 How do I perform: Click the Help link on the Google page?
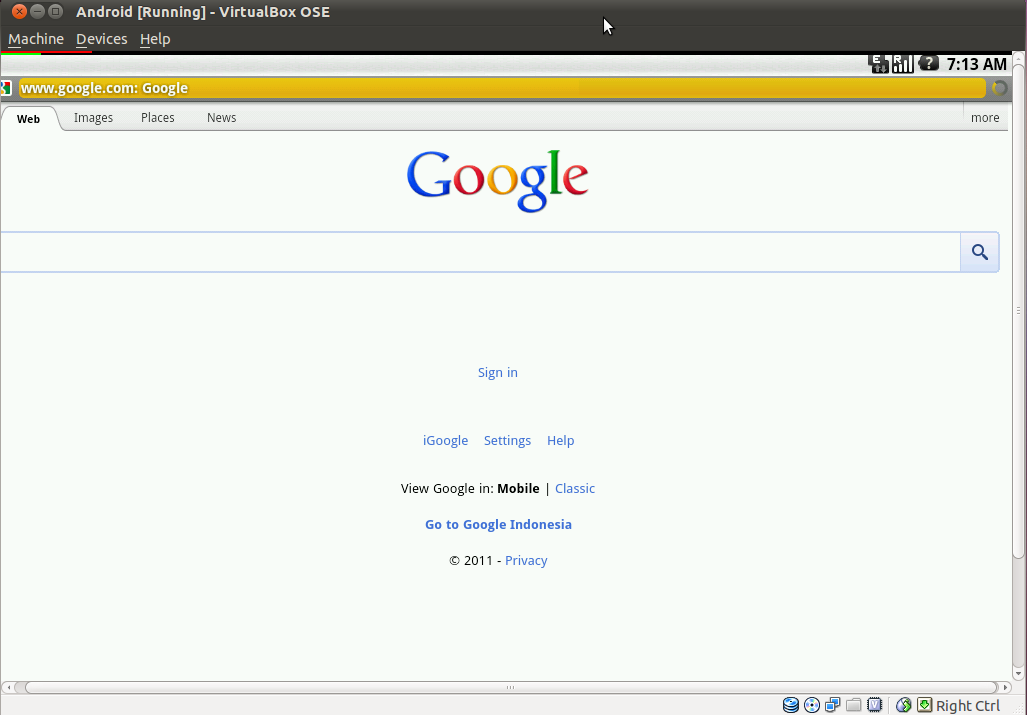click(x=561, y=440)
